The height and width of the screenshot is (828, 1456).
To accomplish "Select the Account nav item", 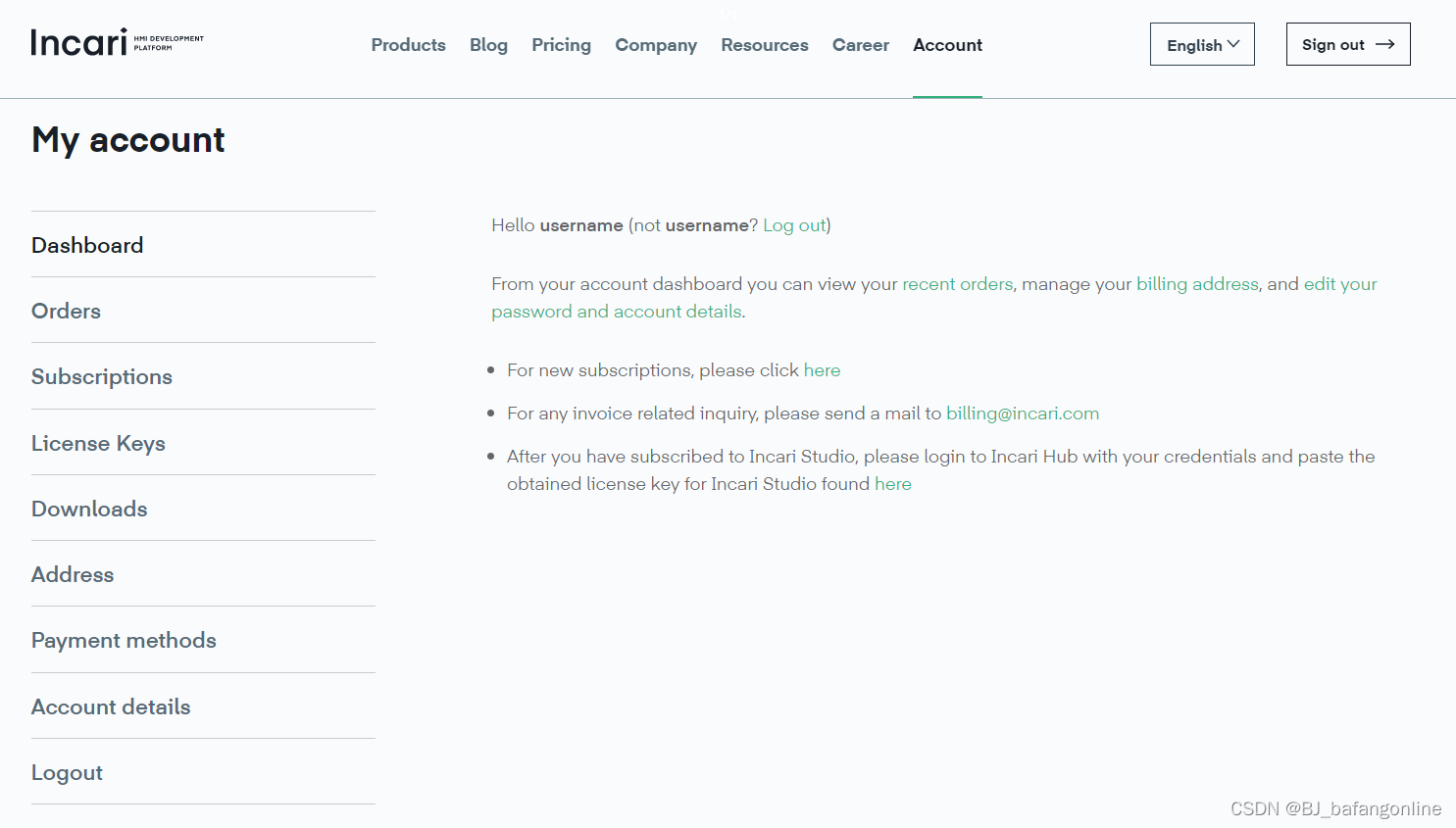I will [947, 45].
